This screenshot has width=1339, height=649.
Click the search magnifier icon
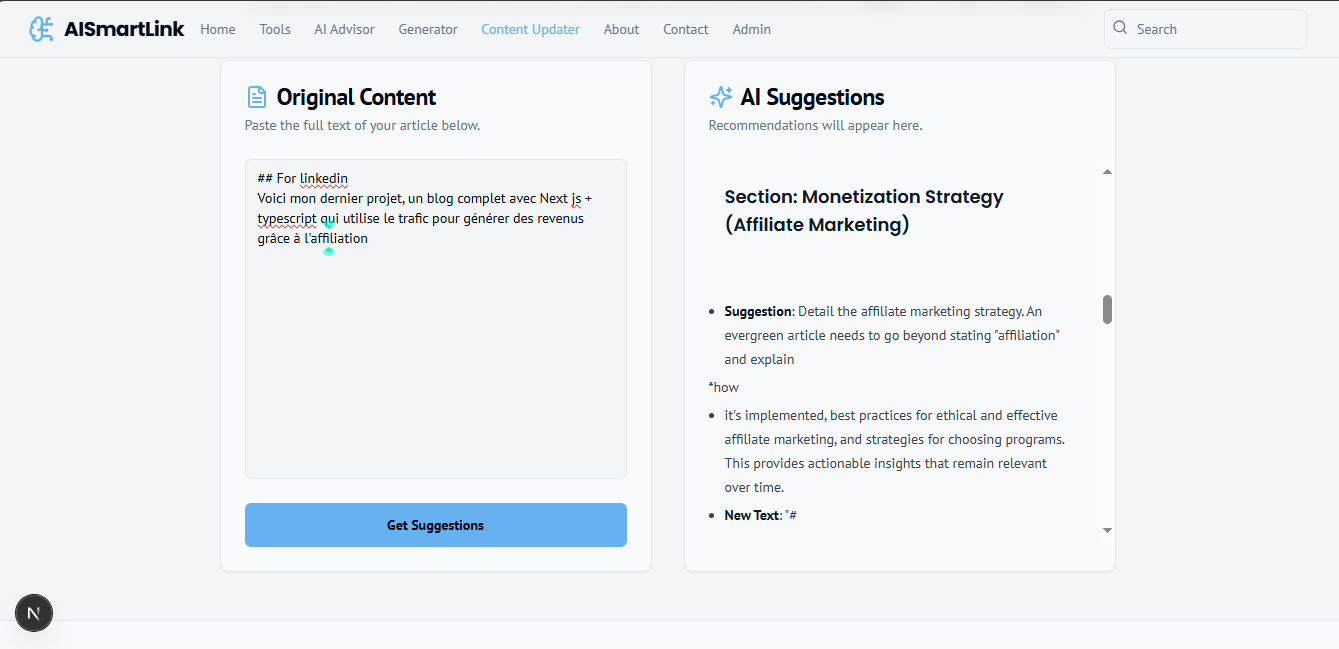[1120, 28]
